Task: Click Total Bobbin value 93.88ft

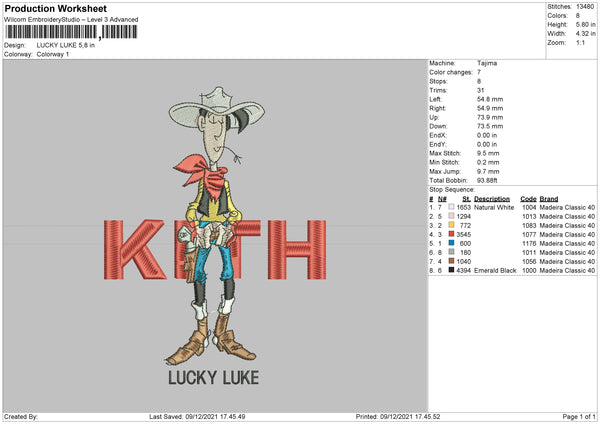Action: [487, 181]
